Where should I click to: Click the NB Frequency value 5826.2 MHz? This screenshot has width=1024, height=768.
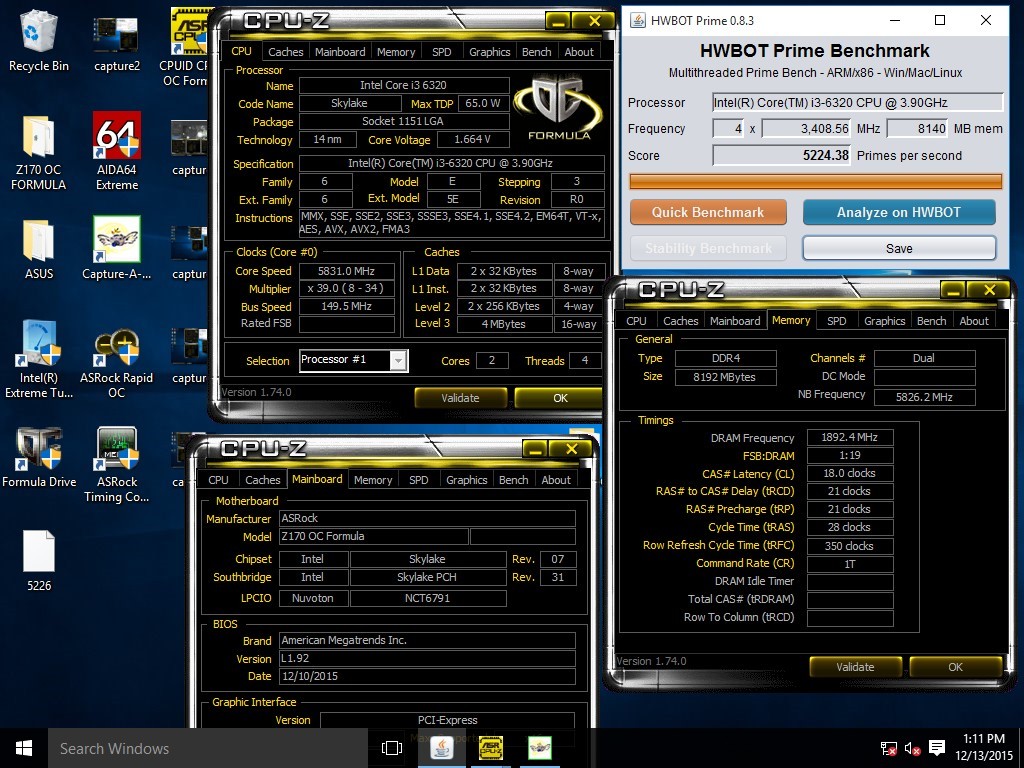(x=924, y=396)
